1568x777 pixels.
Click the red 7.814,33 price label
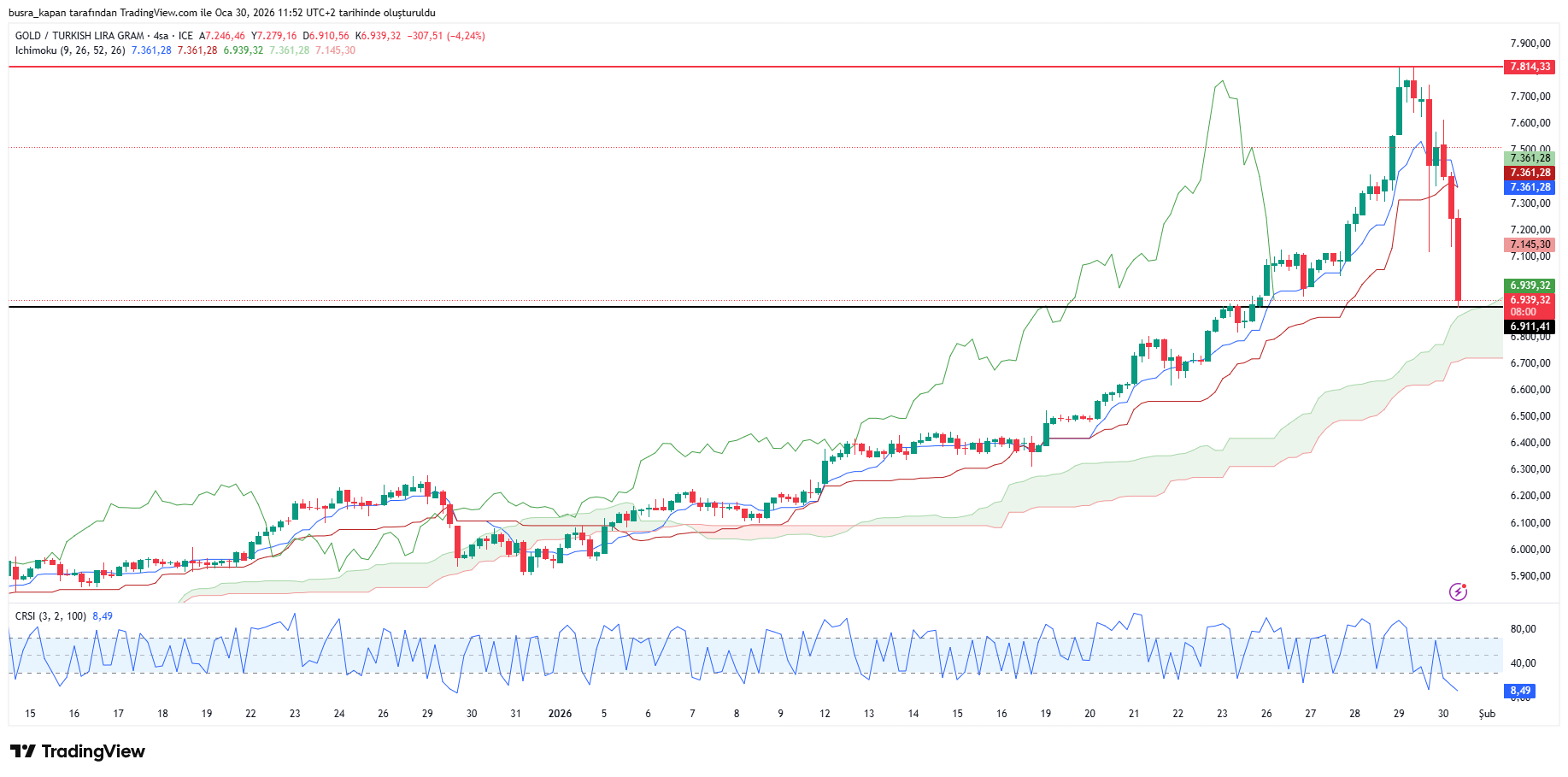(x=1529, y=67)
